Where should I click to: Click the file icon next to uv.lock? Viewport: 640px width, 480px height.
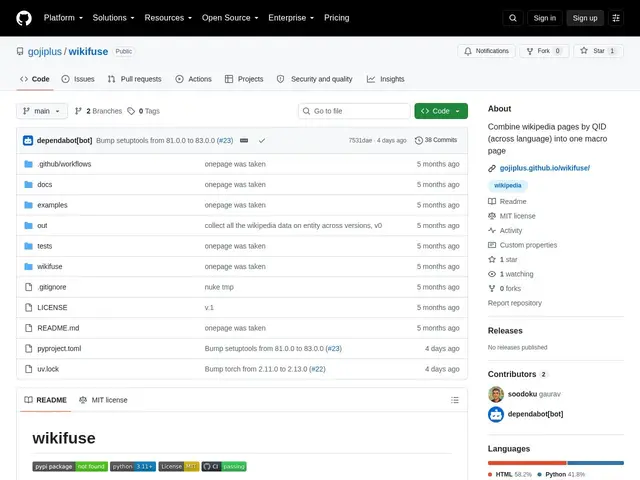(28, 369)
